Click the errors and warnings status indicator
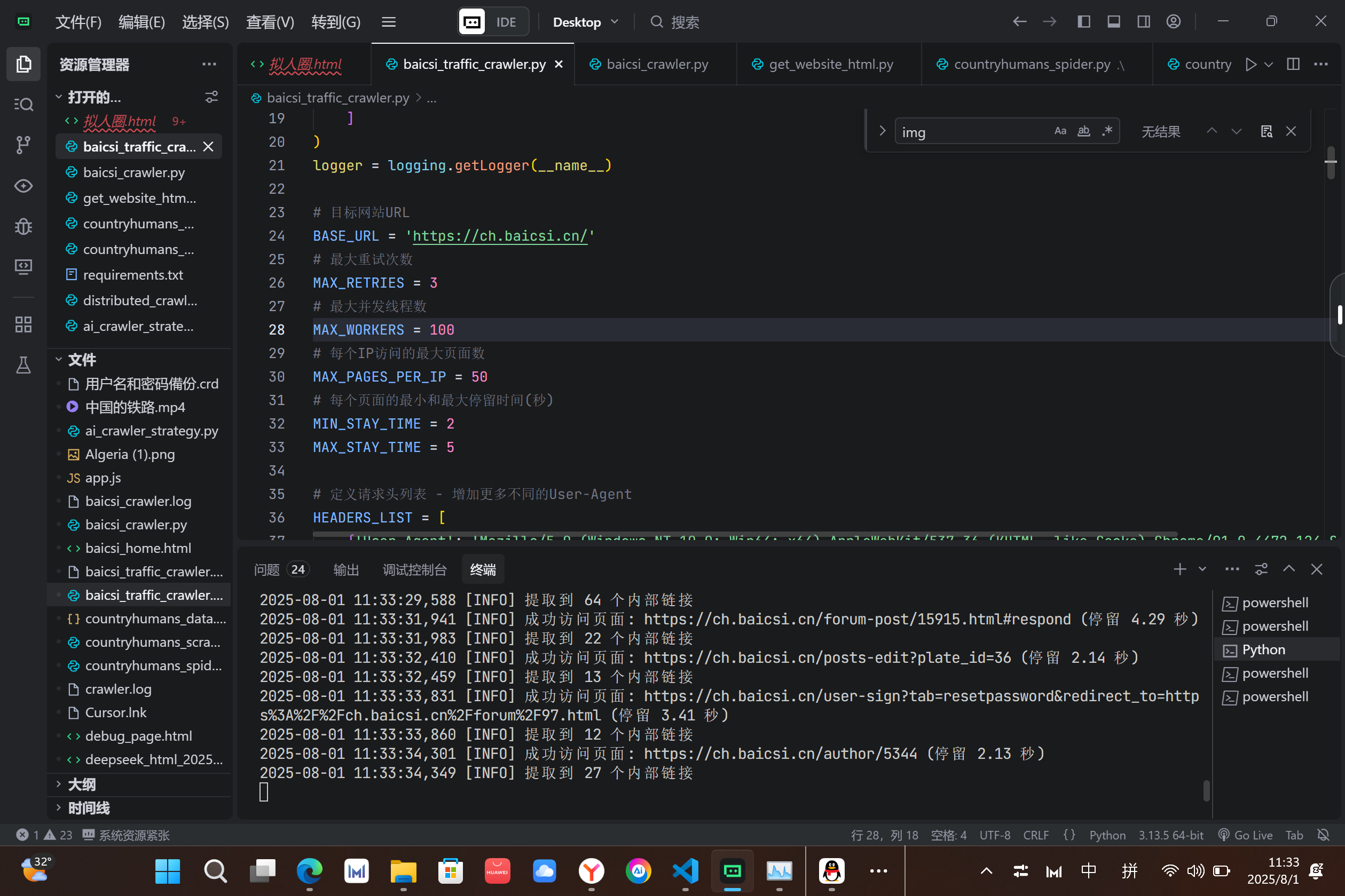 [x=44, y=835]
